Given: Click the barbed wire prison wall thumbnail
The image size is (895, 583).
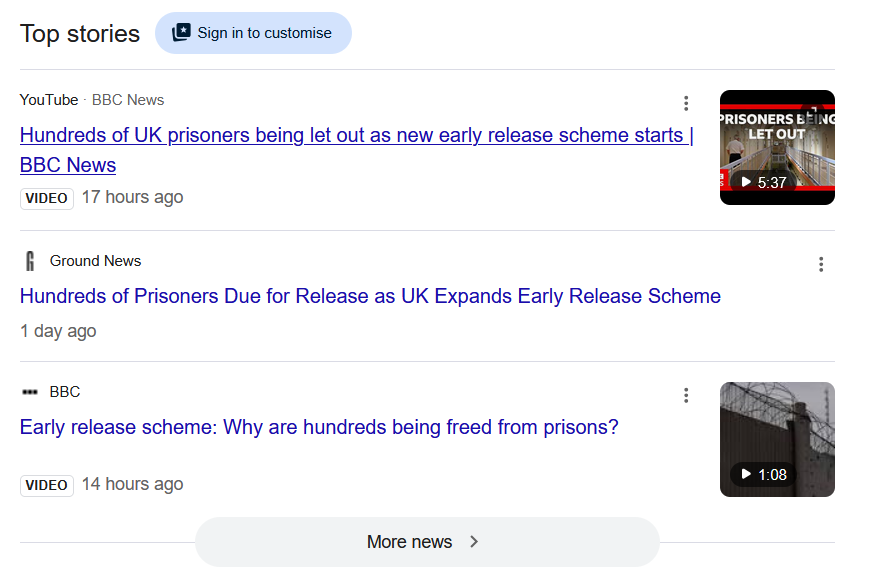Looking at the screenshot, I should (x=777, y=439).
